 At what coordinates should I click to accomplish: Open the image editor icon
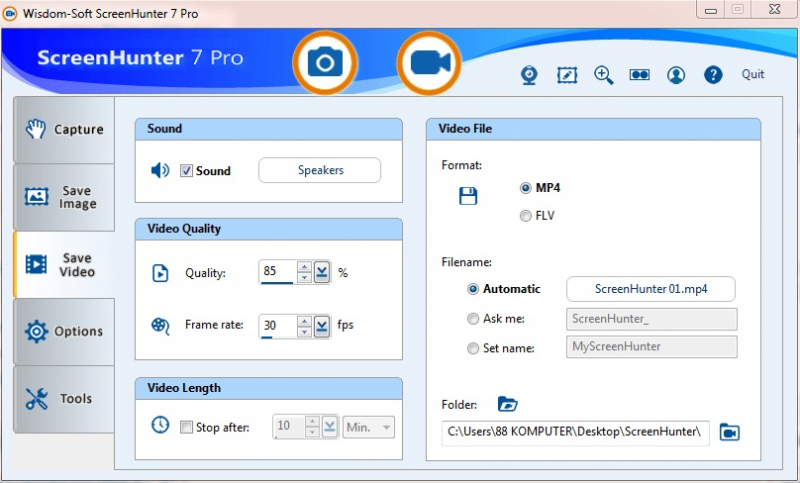tap(567, 75)
